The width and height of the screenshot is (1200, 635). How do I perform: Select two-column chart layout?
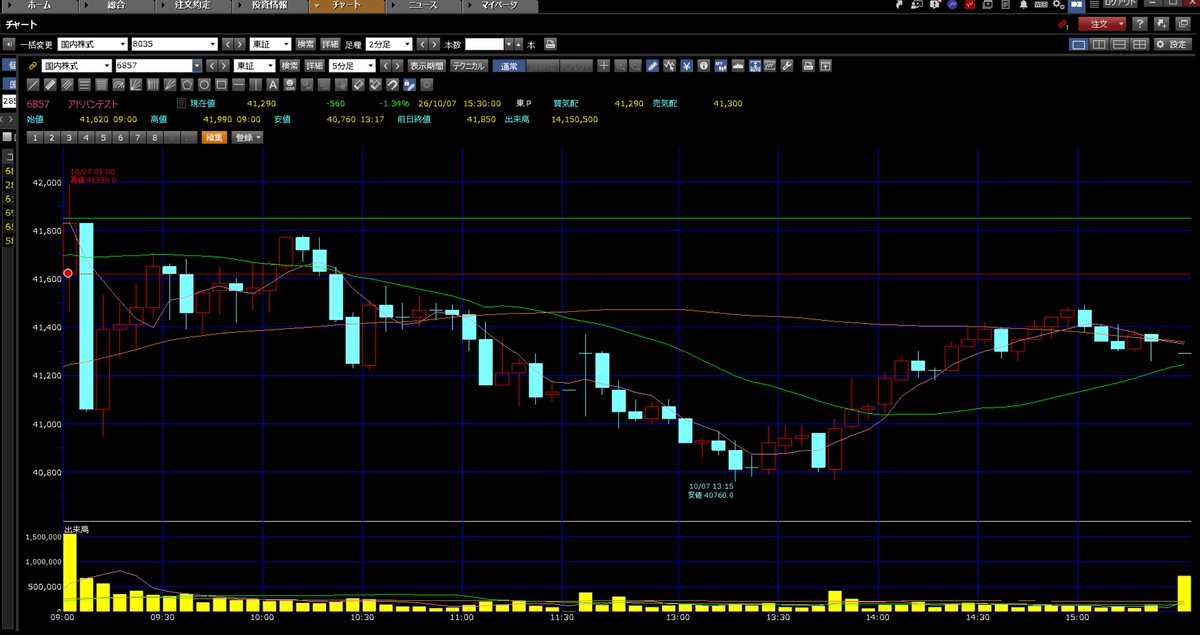pos(1098,44)
